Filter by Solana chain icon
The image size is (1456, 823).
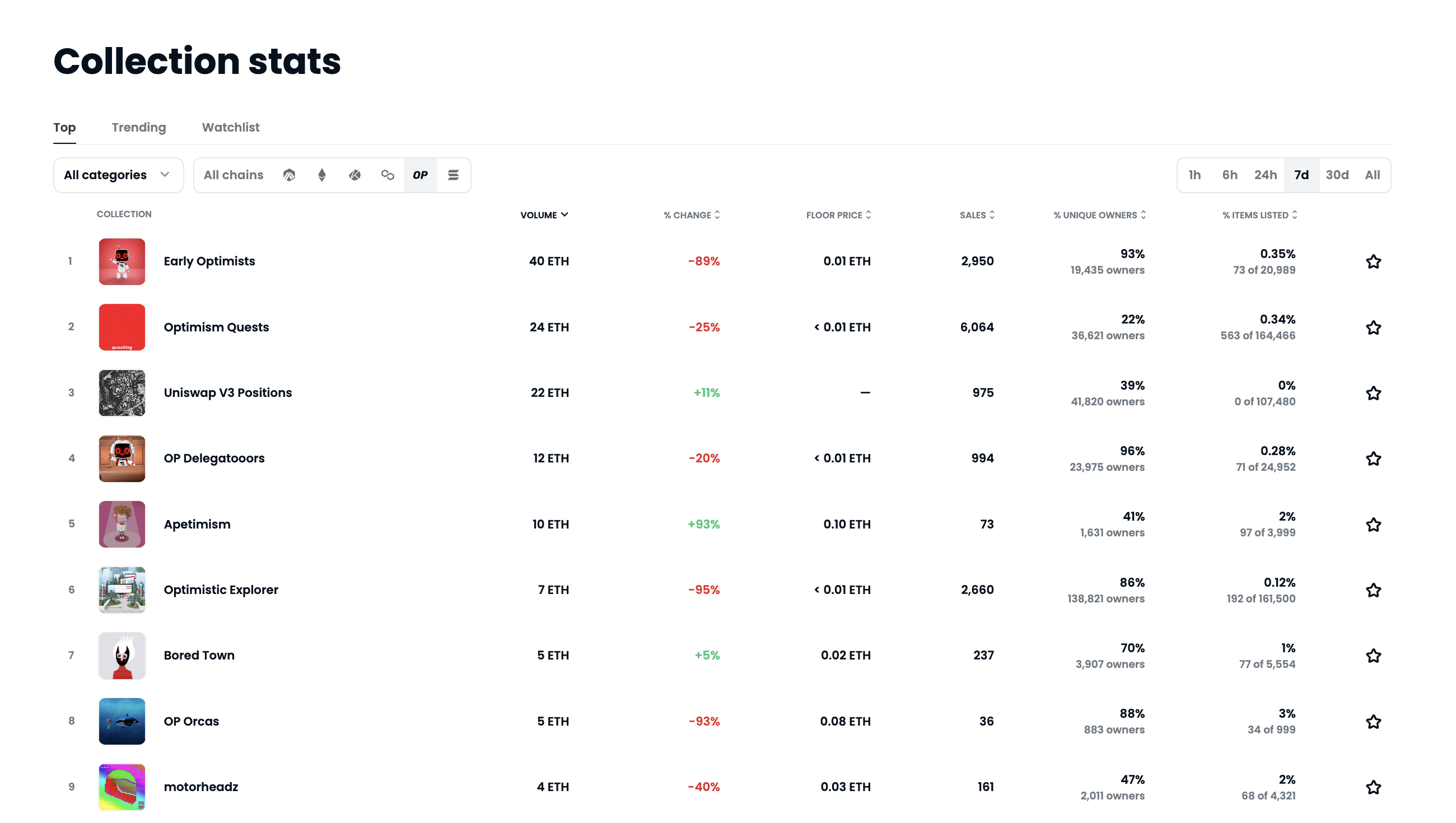point(453,175)
